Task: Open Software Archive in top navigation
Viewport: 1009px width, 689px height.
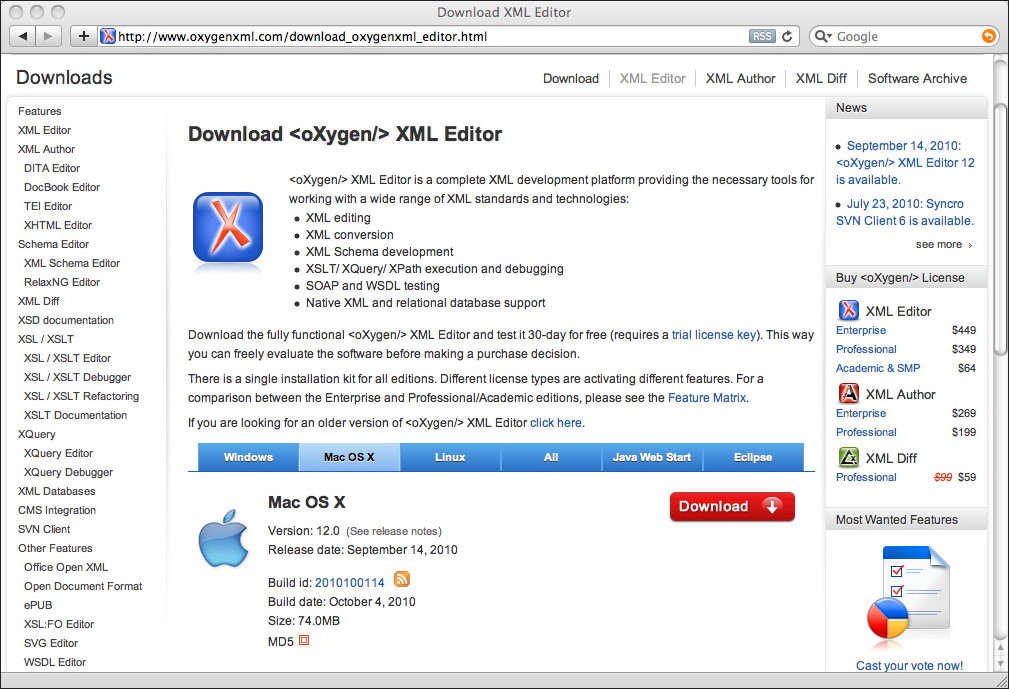Action: pyautogui.click(x=917, y=78)
